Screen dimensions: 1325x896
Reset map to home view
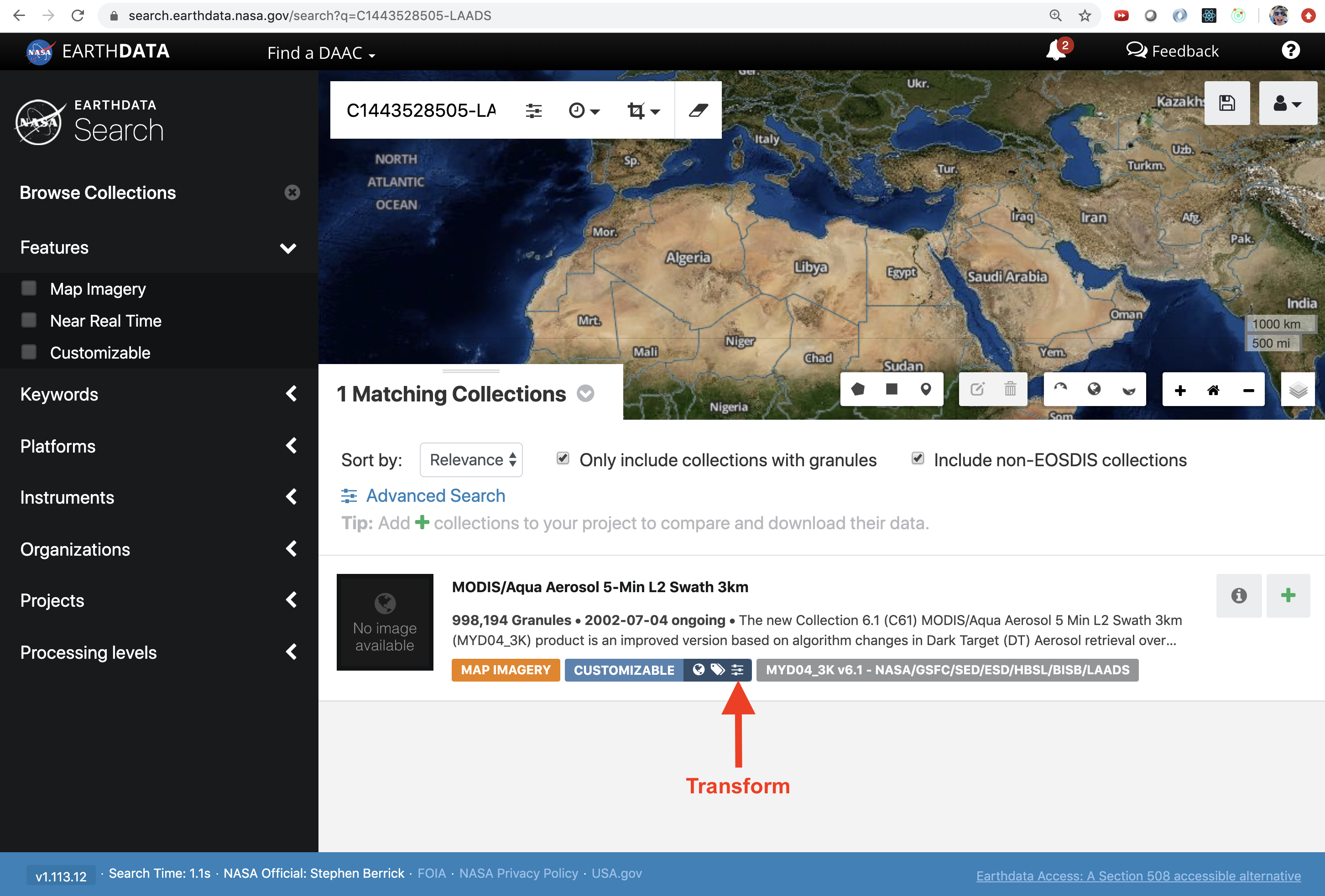[x=1213, y=390]
